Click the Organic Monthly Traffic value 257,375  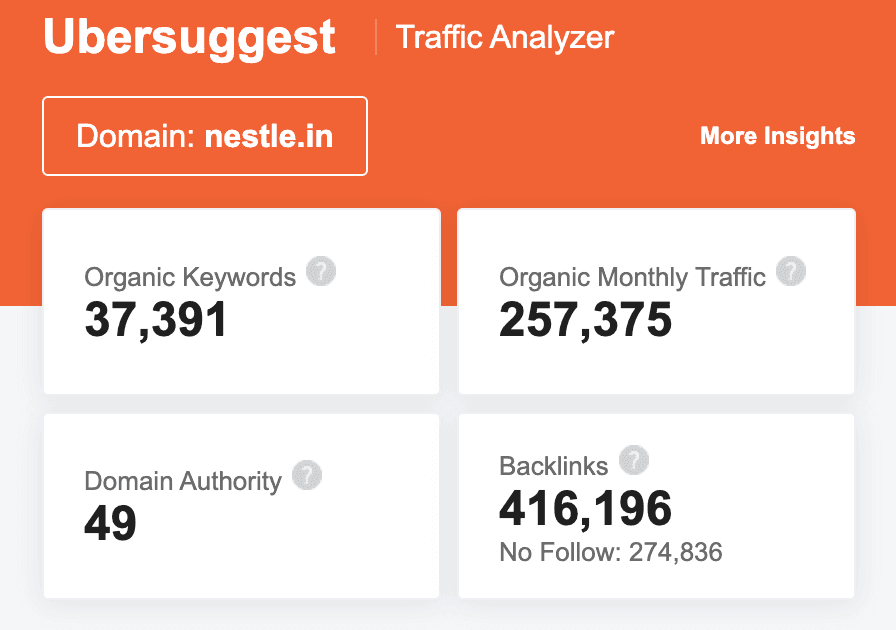[585, 320]
